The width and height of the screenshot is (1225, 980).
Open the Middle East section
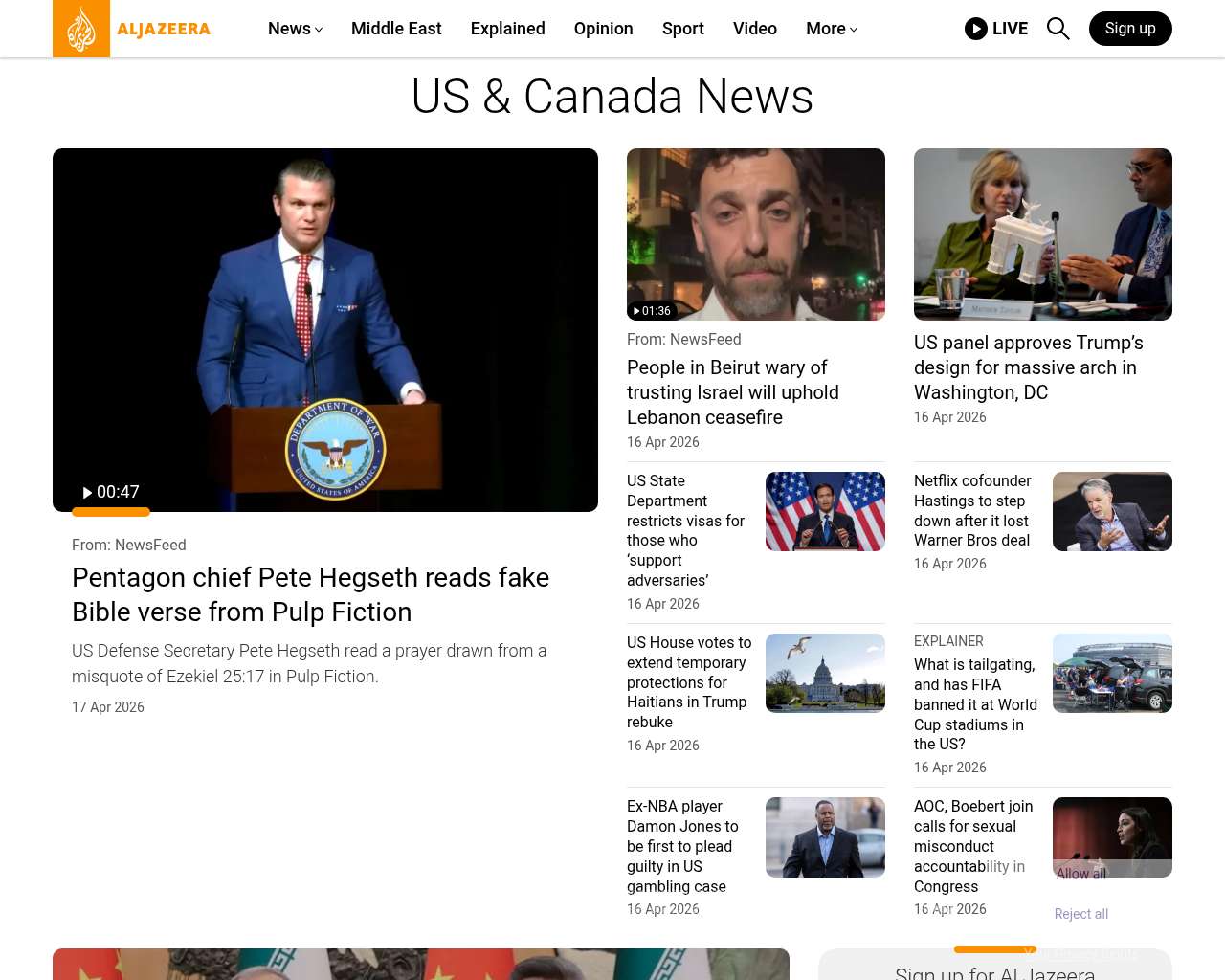(396, 29)
